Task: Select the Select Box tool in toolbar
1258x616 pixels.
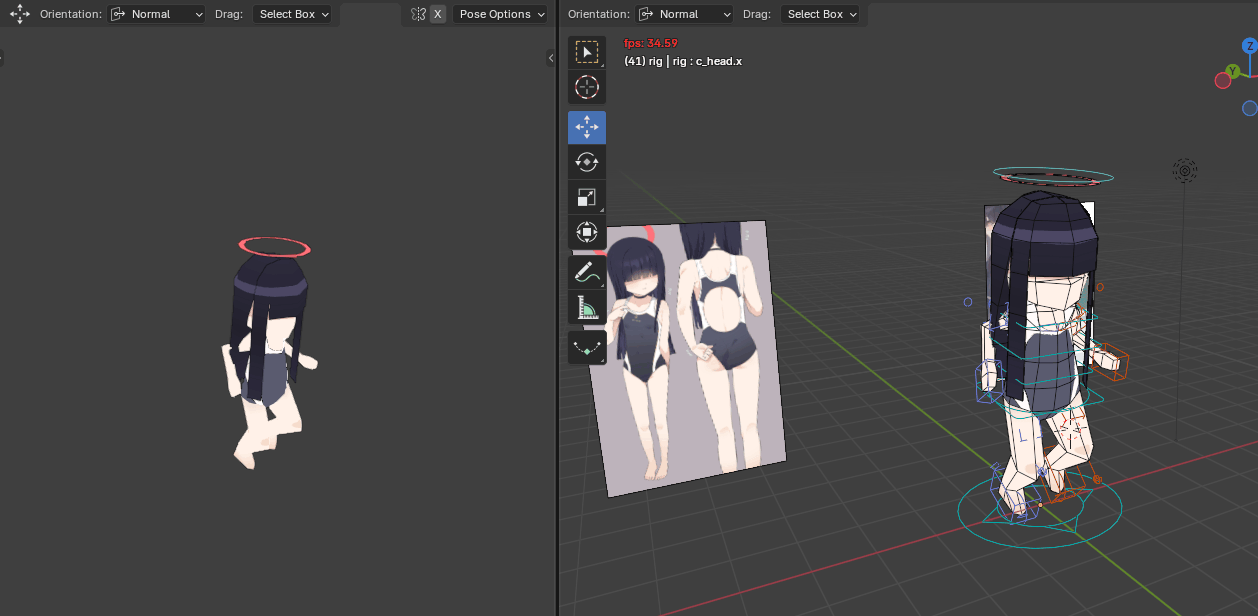Action: tap(587, 53)
